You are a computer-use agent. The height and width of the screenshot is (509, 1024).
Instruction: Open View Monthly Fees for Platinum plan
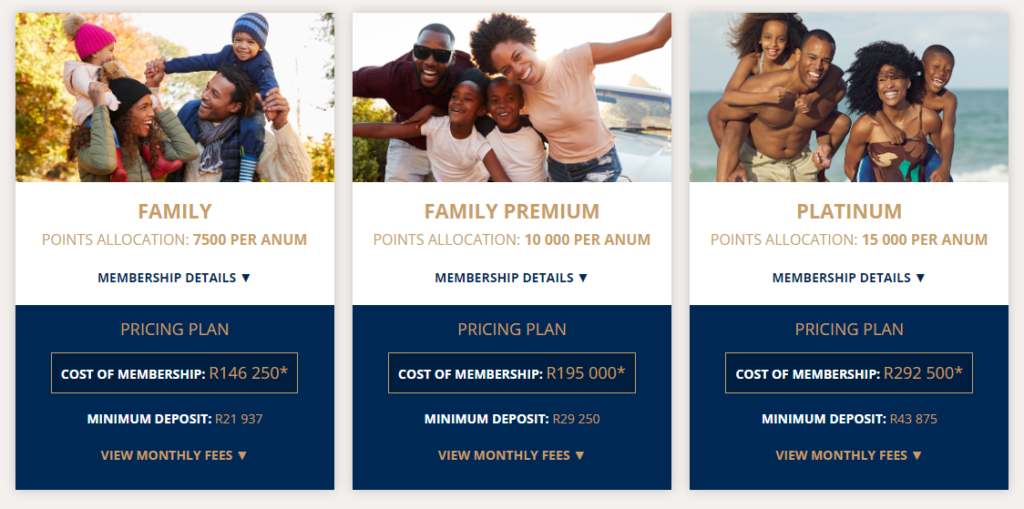(x=849, y=455)
